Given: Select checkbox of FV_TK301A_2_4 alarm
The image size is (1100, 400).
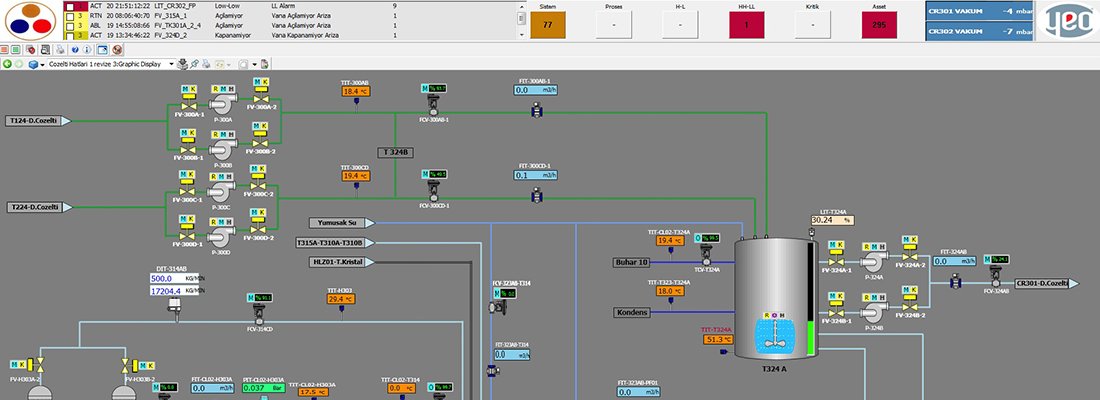Looking at the screenshot, I should click(x=69, y=25).
